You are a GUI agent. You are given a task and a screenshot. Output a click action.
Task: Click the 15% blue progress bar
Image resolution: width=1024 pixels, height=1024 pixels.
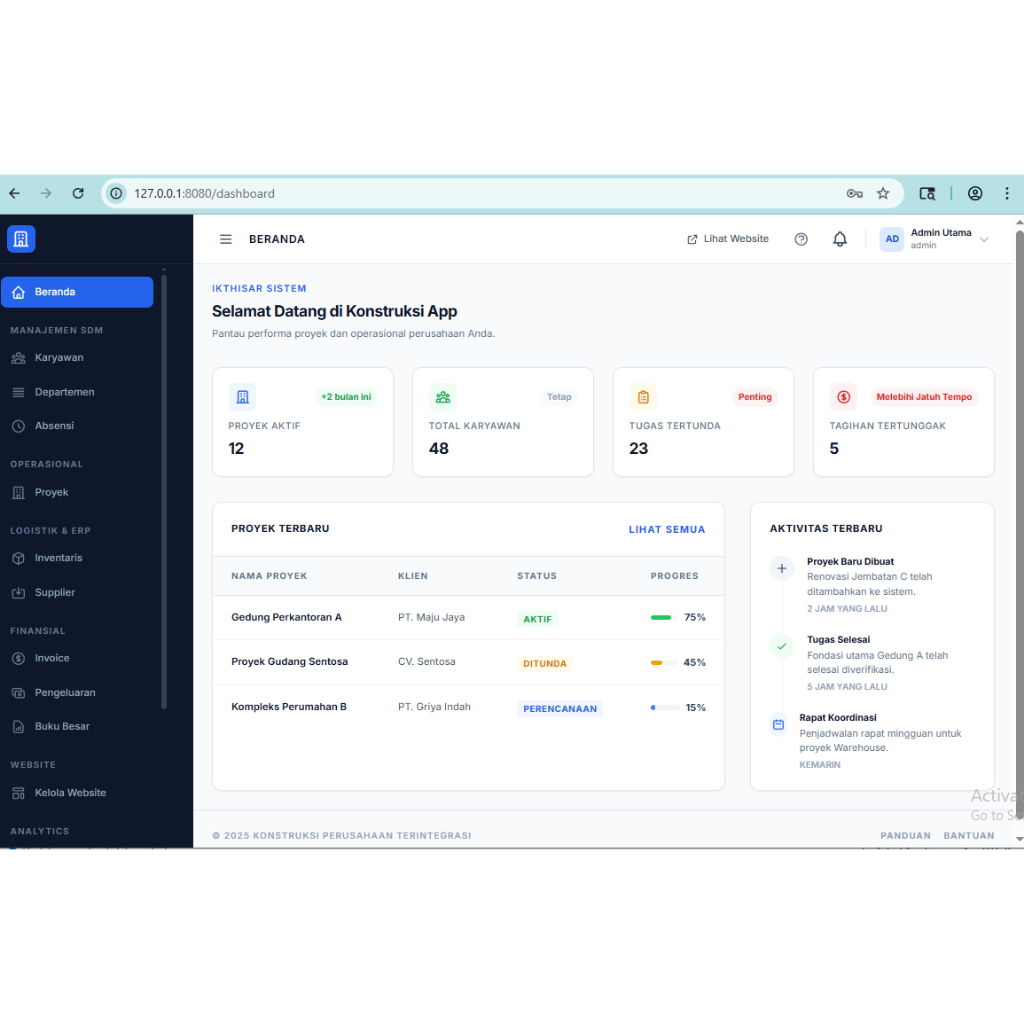[x=665, y=708]
